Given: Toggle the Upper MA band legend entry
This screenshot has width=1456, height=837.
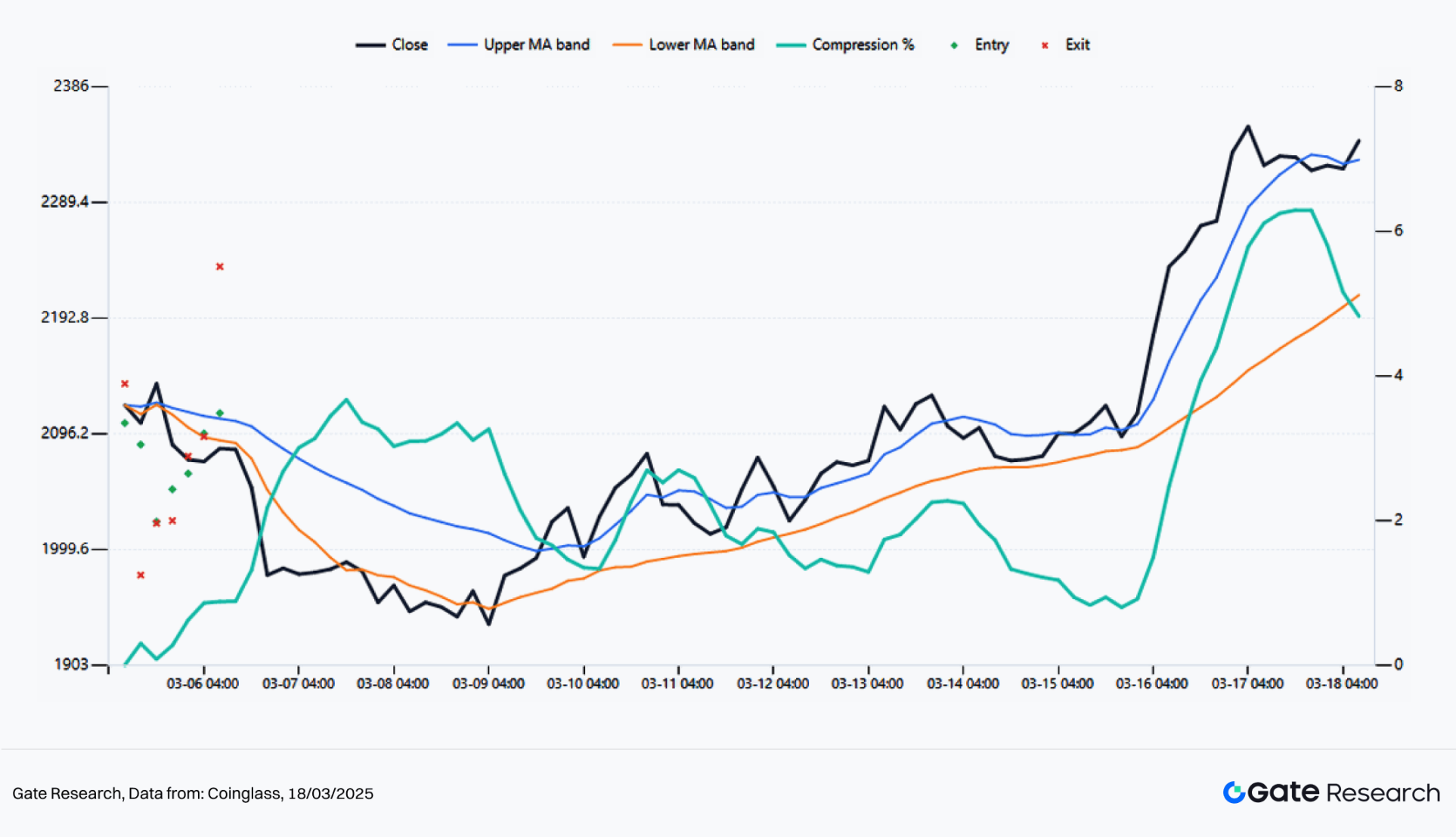Looking at the screenshot, I should (536, 45).
